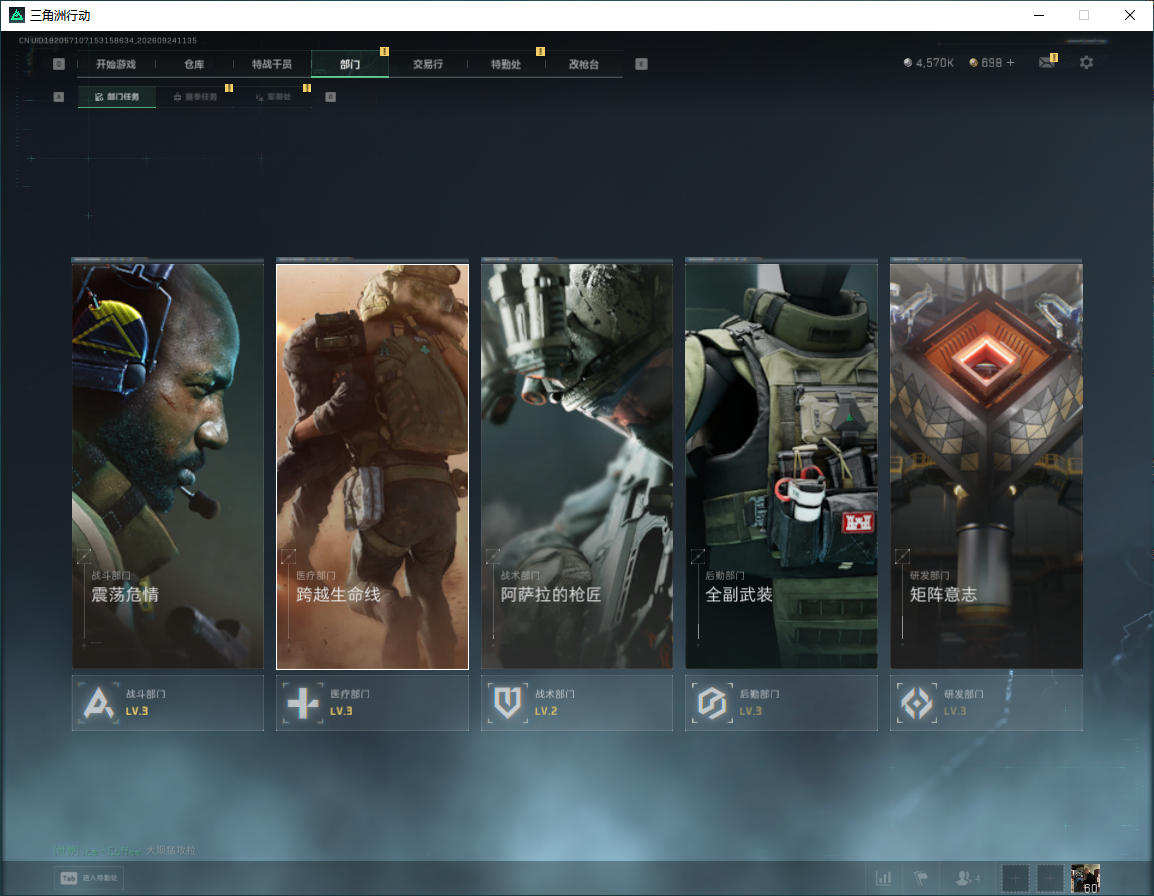Click the chat message line above bottom bar
Viewport: 1154px width, 896px height.
coord(124,850)
